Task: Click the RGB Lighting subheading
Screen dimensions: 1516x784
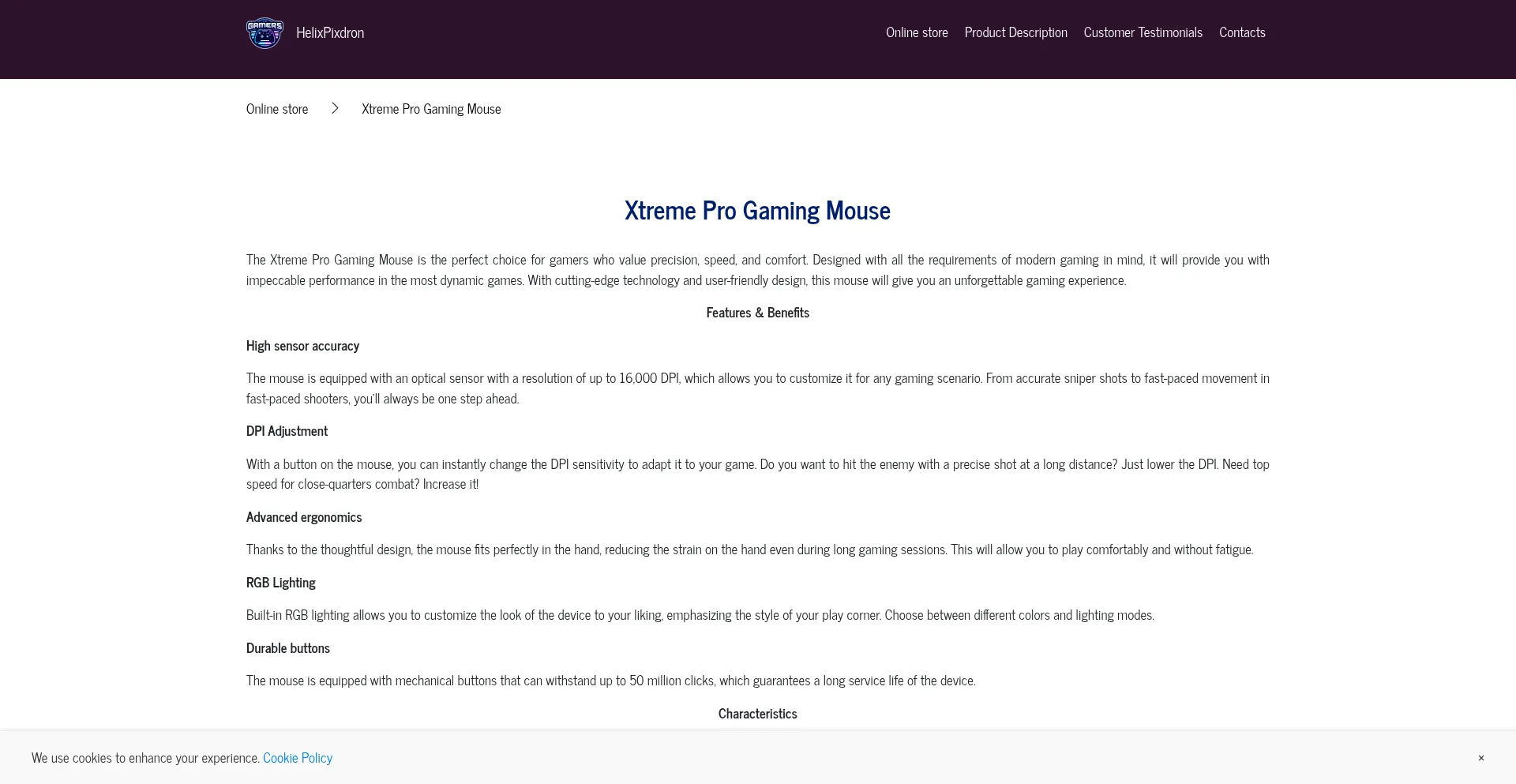Action: 280,582
